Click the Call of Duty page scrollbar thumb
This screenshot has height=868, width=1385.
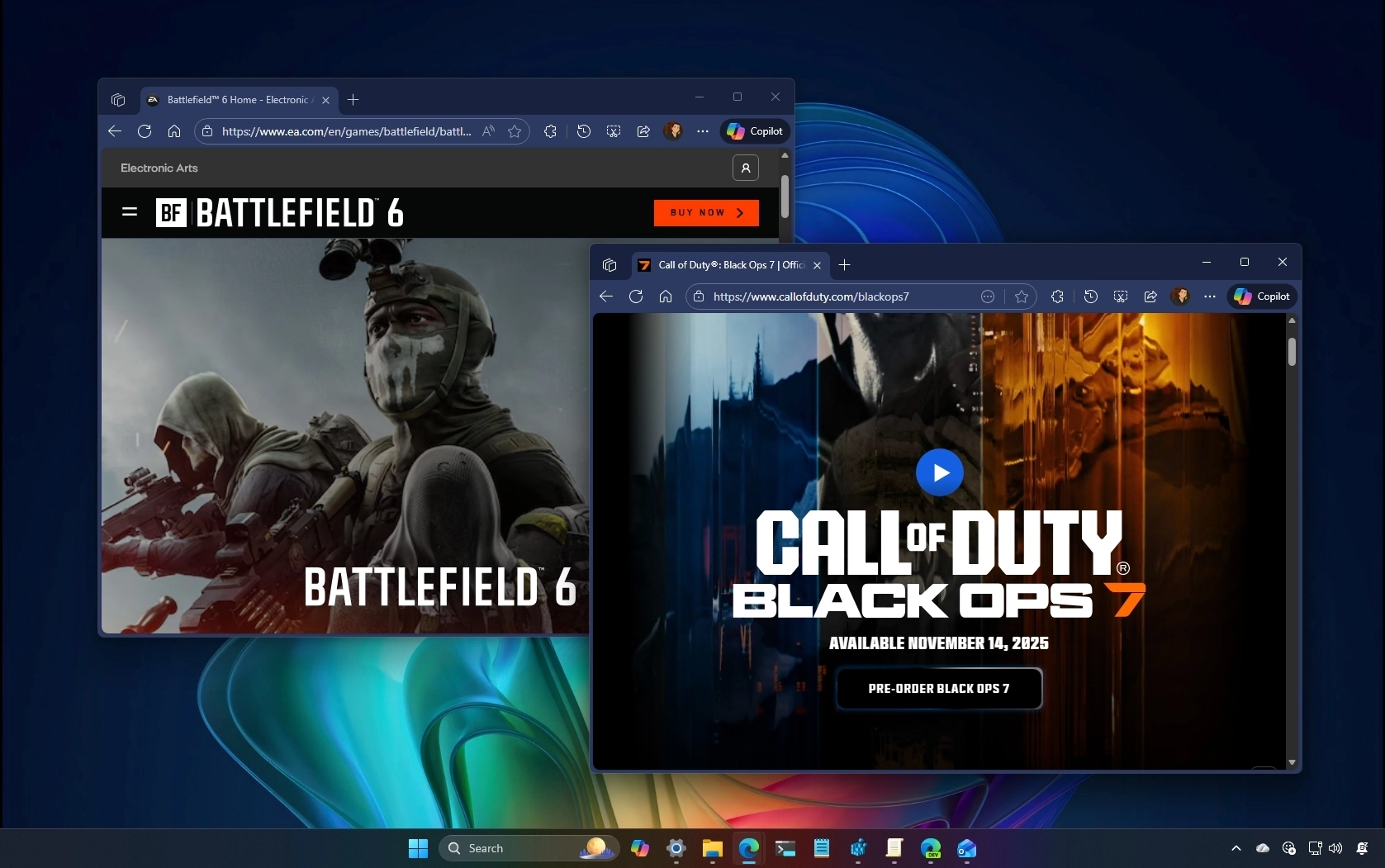(x=1292, y=351)
